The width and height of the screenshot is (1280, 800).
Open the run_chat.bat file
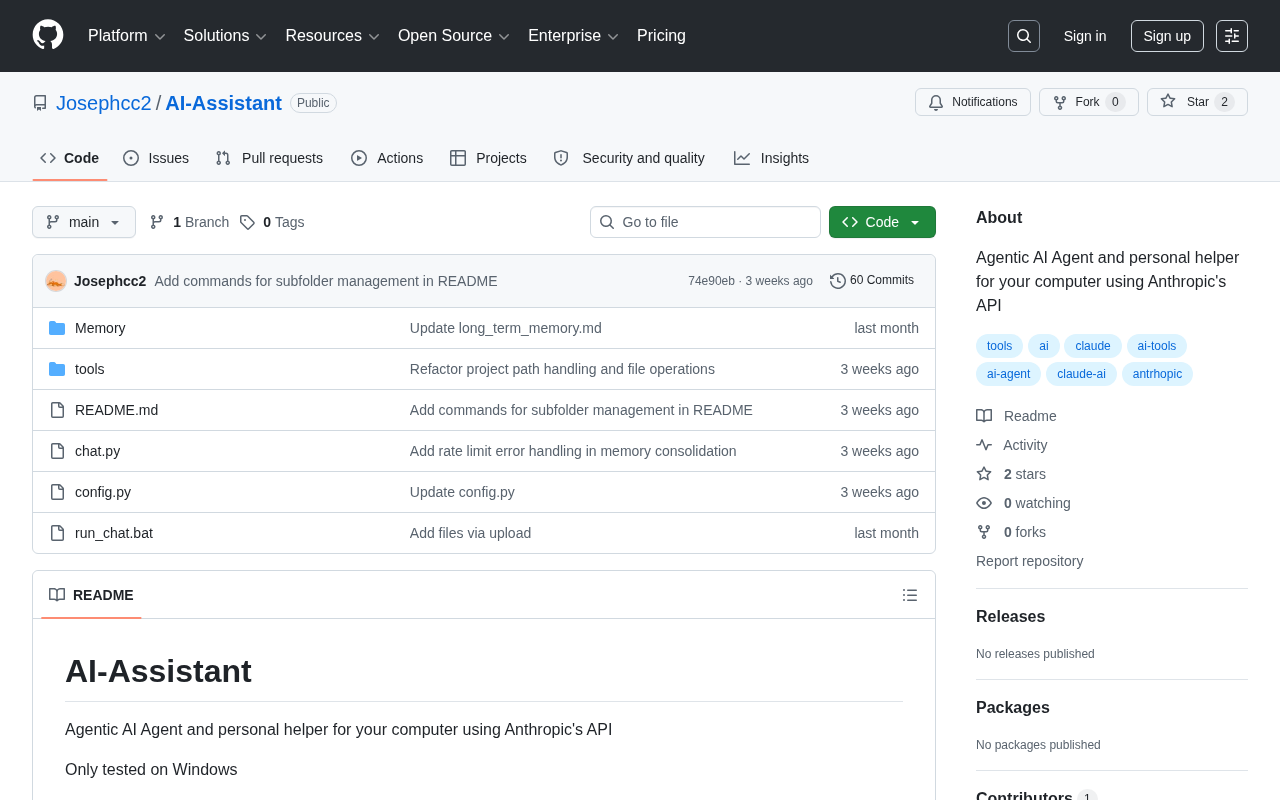(114, 533)
